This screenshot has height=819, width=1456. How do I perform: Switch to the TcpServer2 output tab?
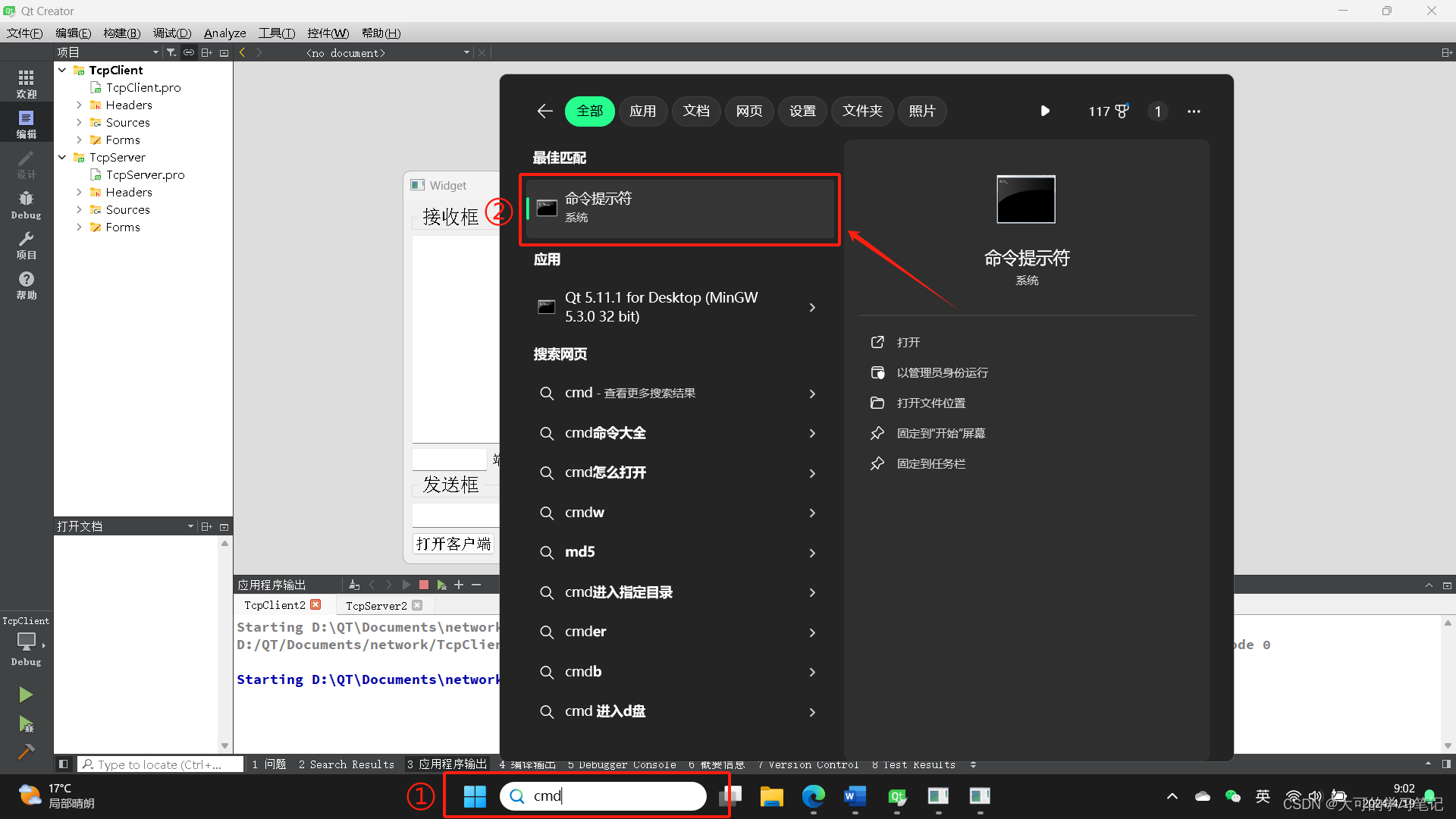click(x=376, y=605)
